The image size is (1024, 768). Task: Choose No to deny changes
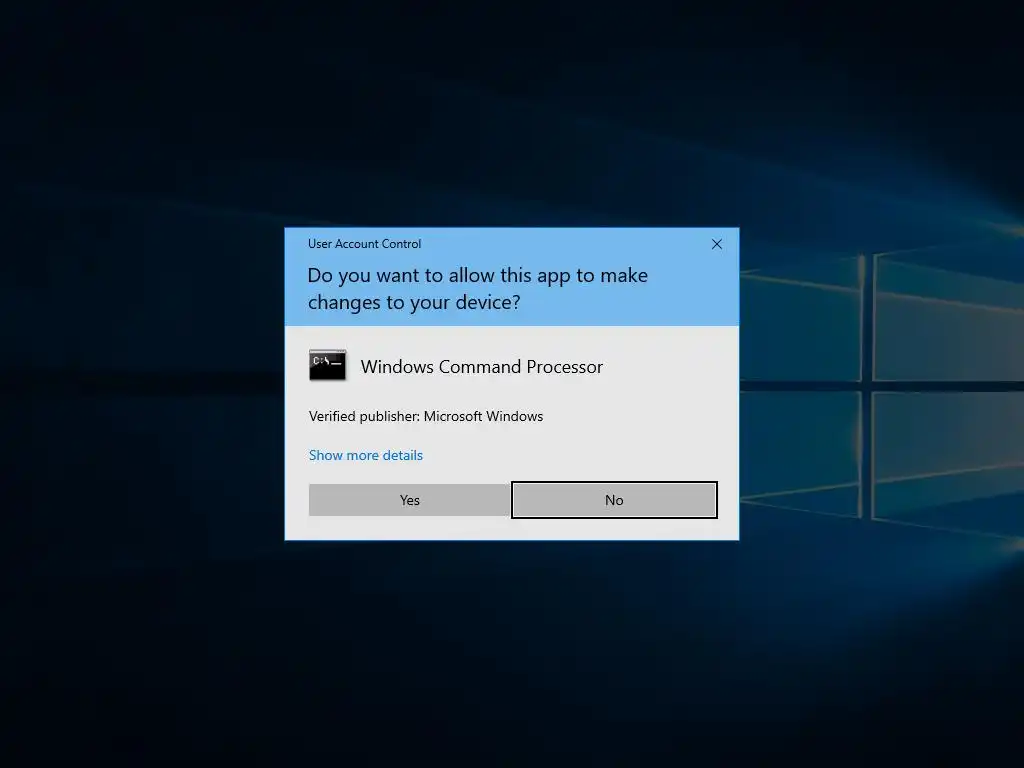[614, 500]
